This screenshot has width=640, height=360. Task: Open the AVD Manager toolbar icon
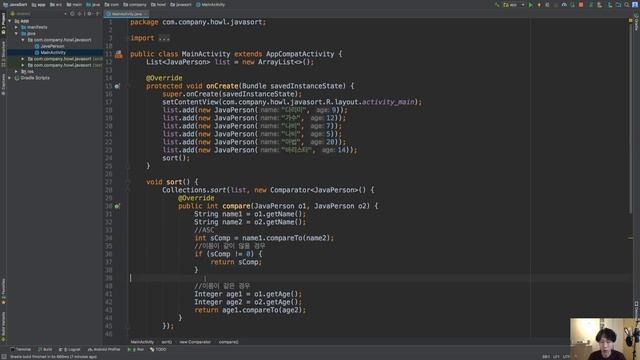point(600,5)
